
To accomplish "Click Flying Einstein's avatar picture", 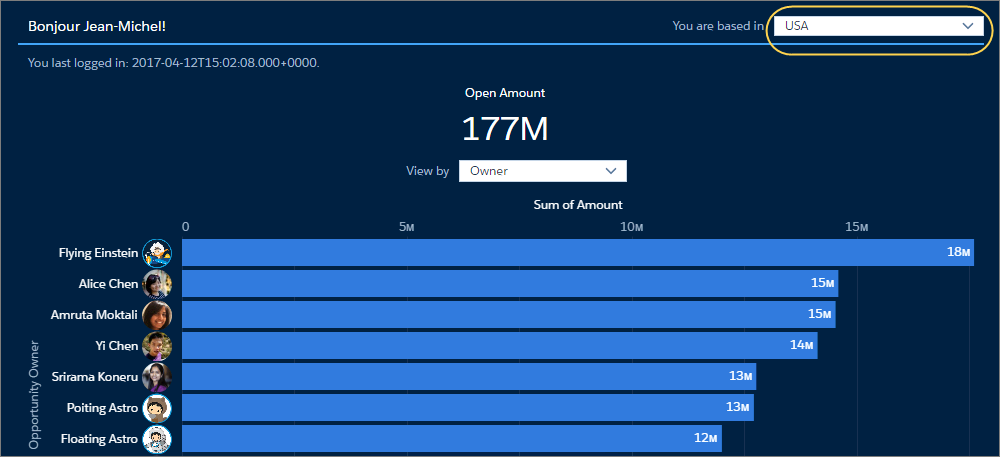I will point(157,253).
